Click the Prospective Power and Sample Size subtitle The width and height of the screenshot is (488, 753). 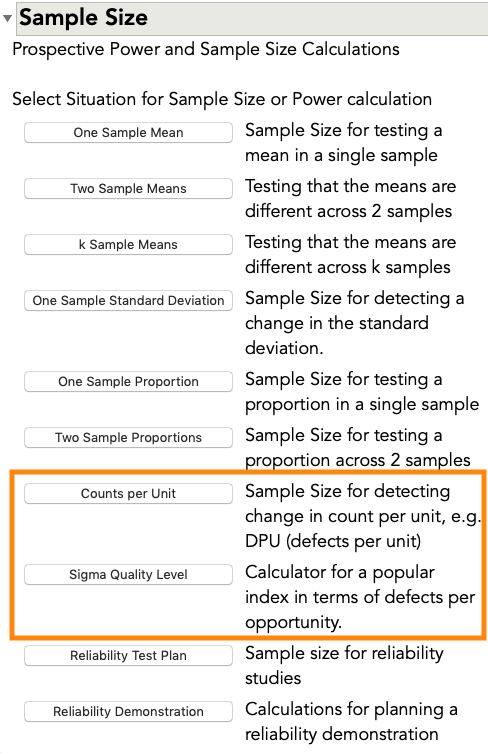[x=206, y=49]
